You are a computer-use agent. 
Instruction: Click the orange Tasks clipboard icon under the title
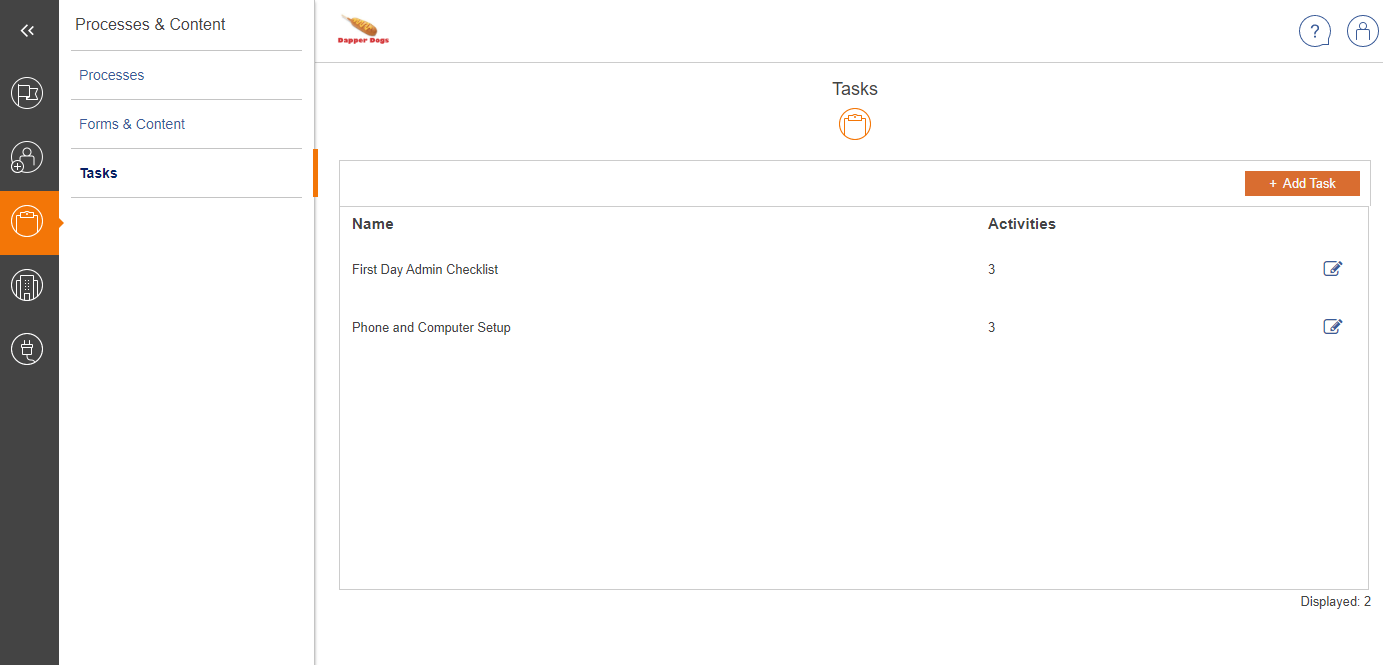tap(855, 125)
